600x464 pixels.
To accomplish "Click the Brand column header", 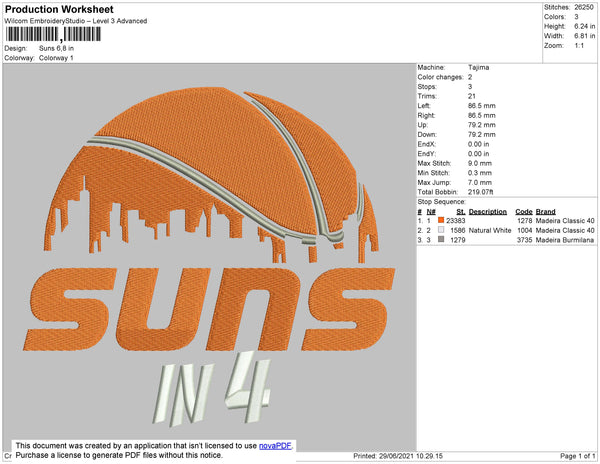I will point(545,212).
